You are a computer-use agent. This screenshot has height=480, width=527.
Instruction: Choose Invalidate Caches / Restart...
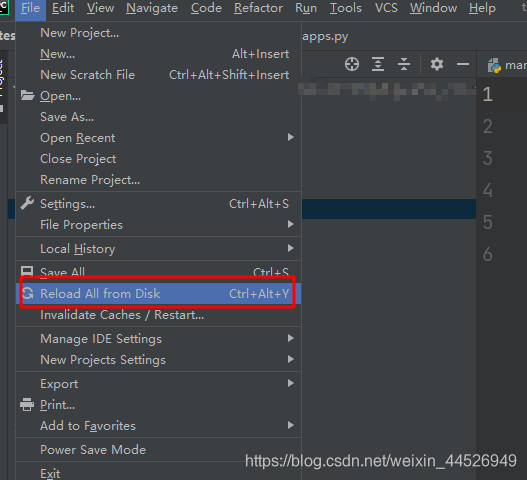[x=158, y=315]
